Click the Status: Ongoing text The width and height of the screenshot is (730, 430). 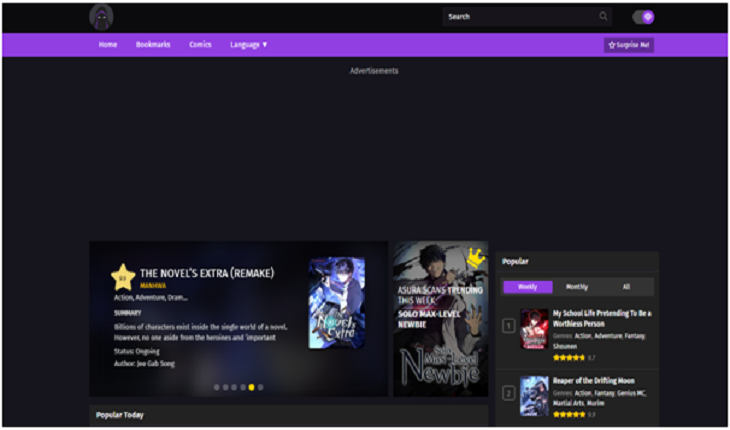(136, 351)
